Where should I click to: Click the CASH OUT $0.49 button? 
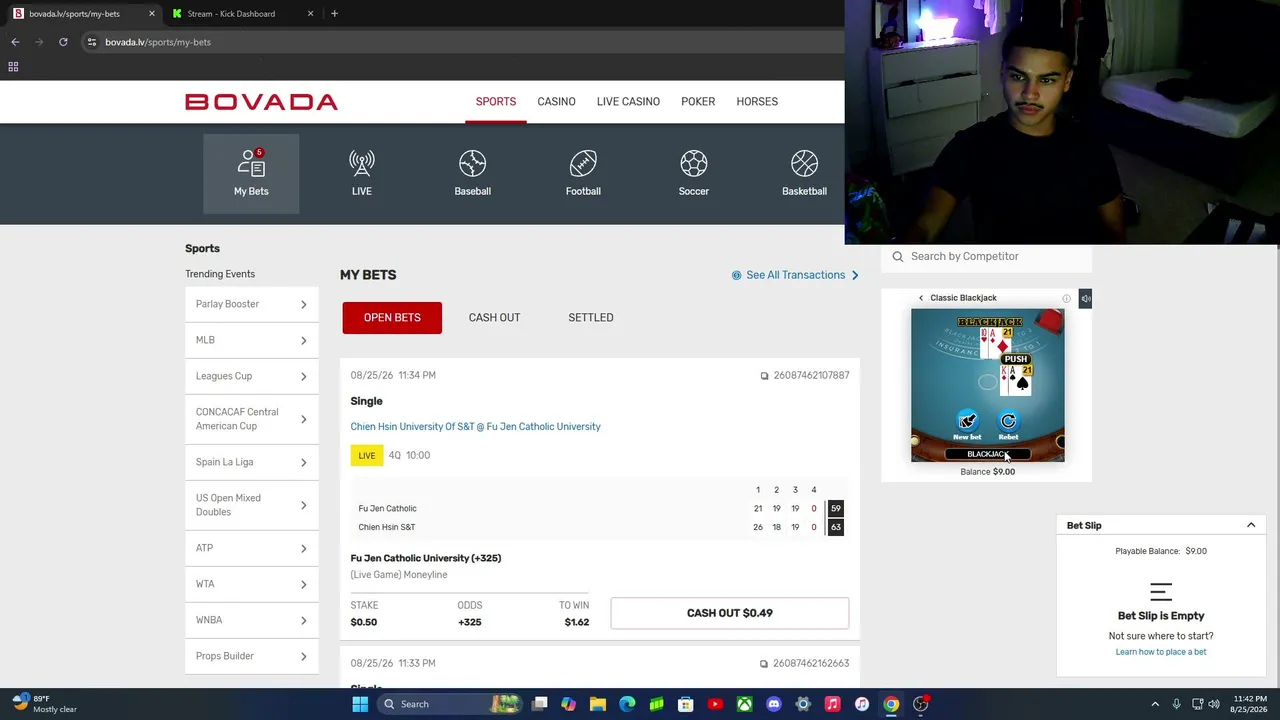pyautogui.click(x=730, y=613)
